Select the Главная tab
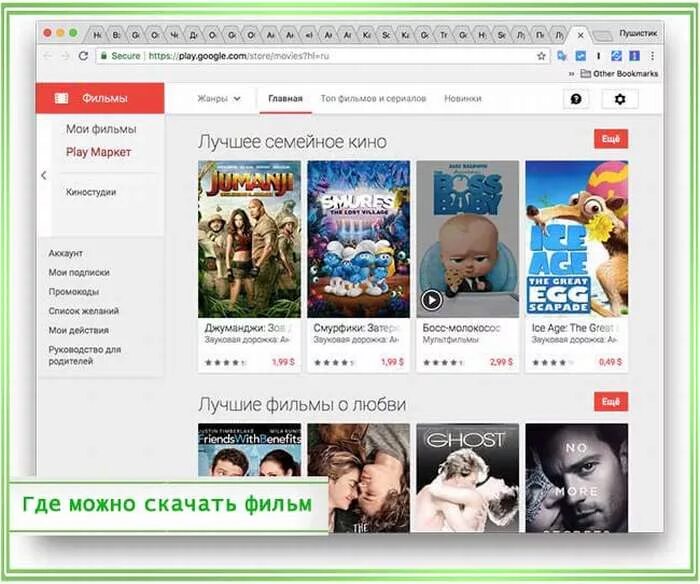700x584 pixels. coord(285,99)
